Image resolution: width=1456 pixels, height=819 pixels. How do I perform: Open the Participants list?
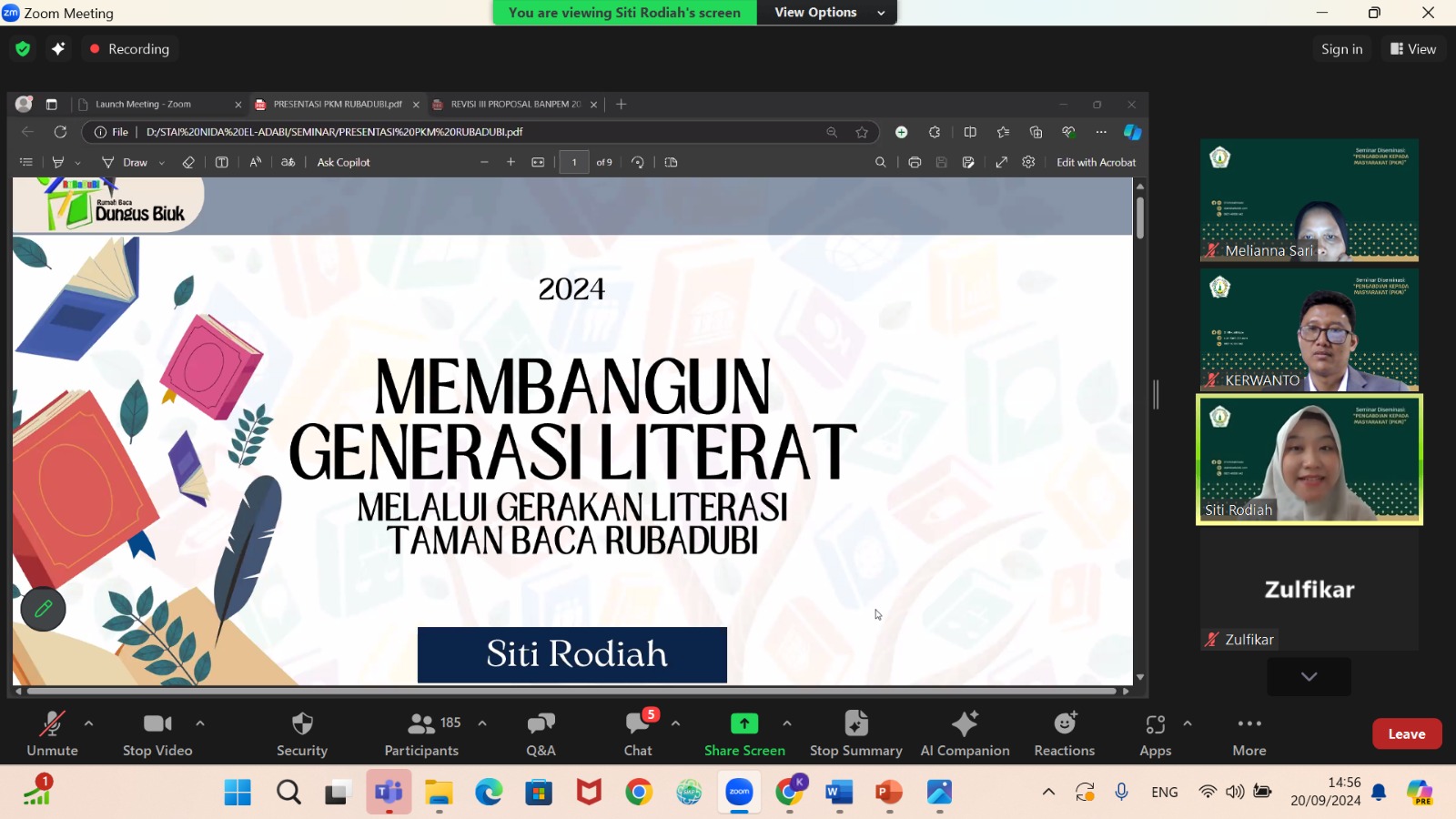421,733
